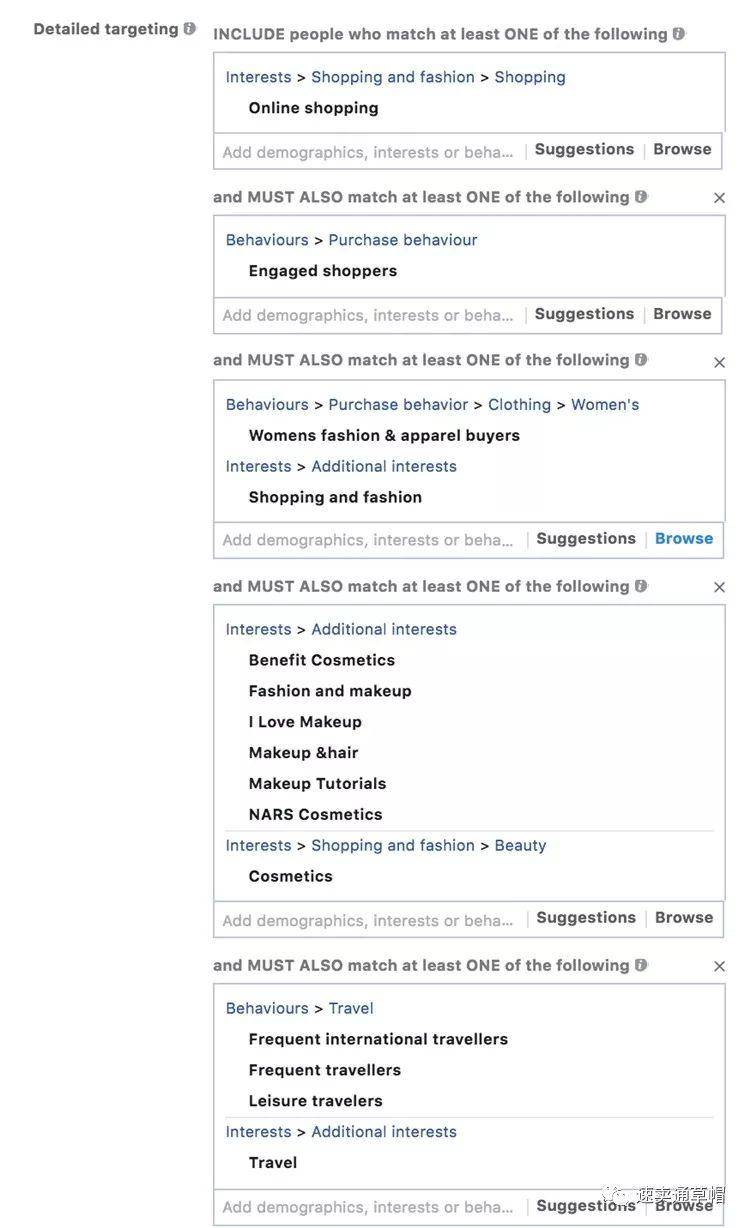
Task: Open Suggestions under Cosmetics group
Action: [586, 917]
